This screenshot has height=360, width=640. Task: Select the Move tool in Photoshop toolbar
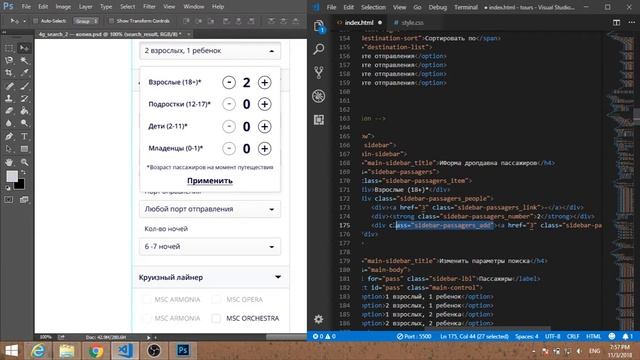pyautogui.click(x=24, y=48)
